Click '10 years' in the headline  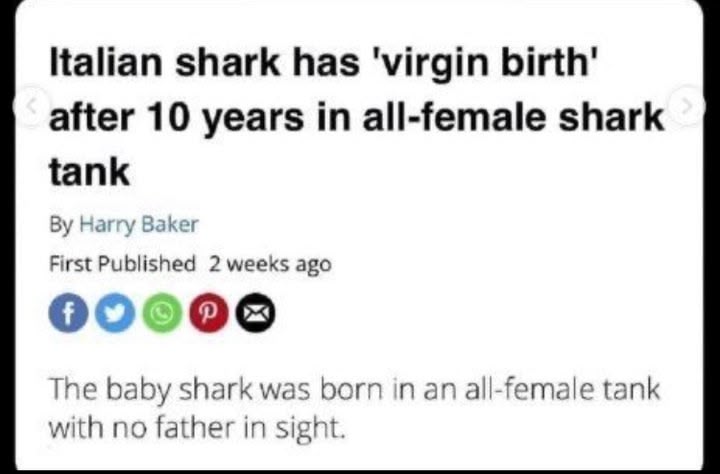tap(225, 118)
